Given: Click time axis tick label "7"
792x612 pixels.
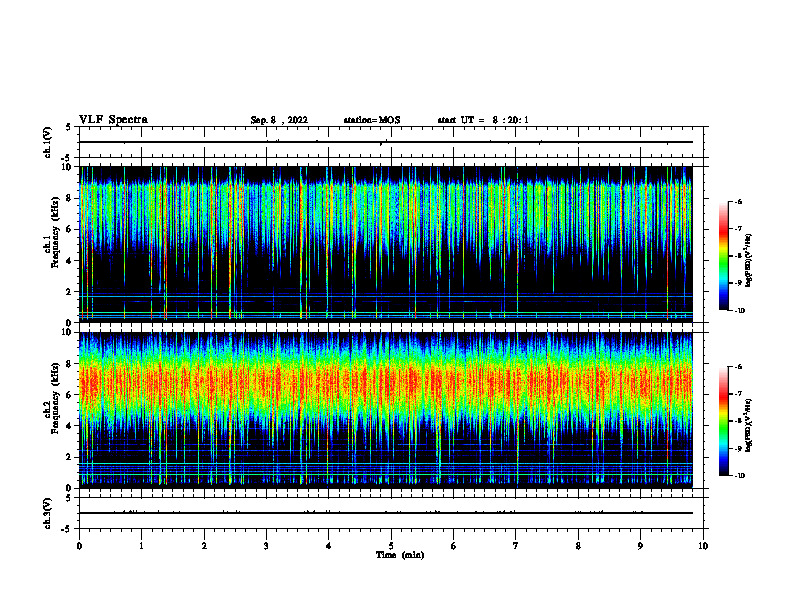Looking at the screenshot, I should click(x=516, y=546).
